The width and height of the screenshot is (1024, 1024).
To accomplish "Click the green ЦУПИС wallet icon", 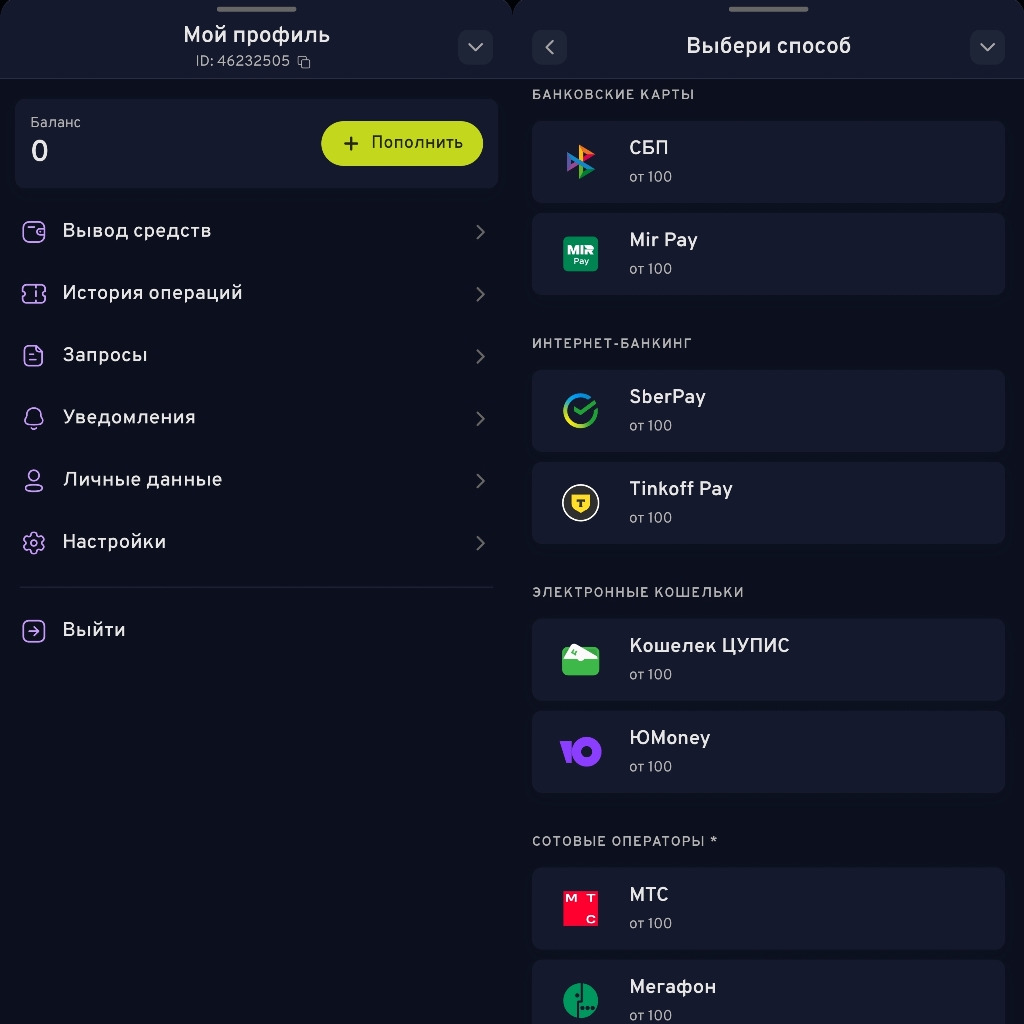I will (x=581, y=660).
